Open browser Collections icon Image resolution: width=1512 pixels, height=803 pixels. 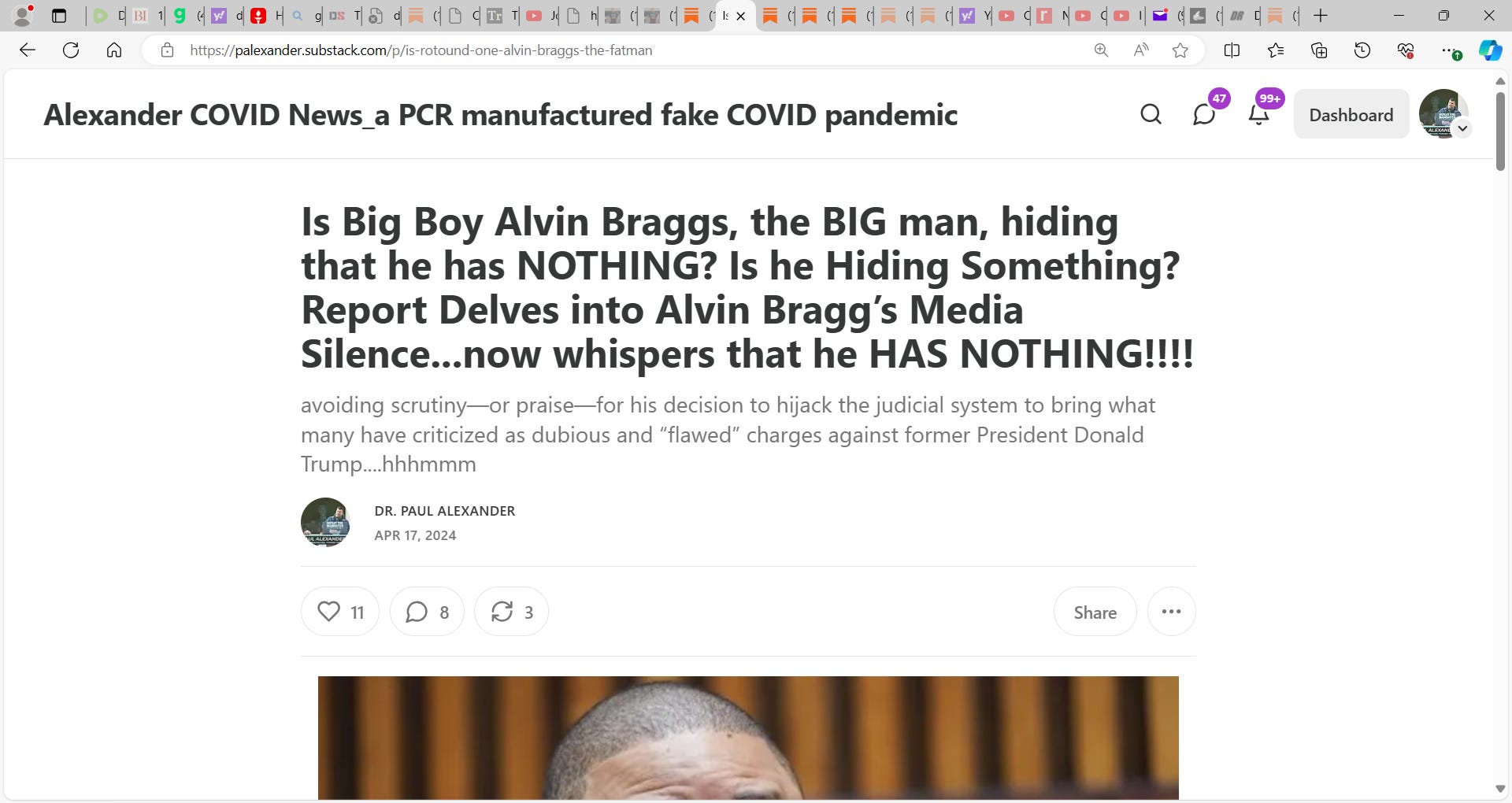coord(1319,50)
